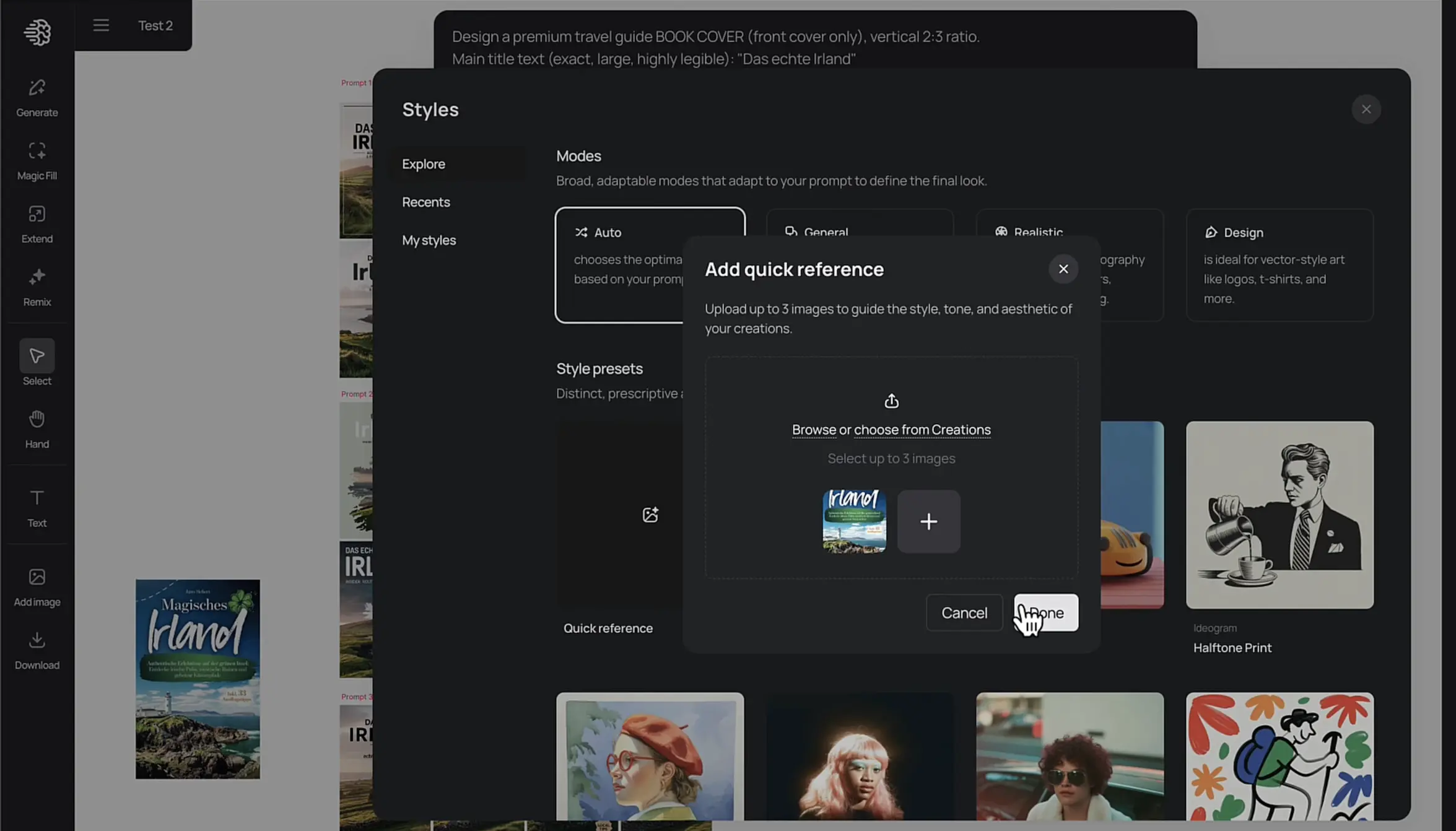Click the Test 2 project title
The height and width of the screenshot is (831, 1456).
155,25
